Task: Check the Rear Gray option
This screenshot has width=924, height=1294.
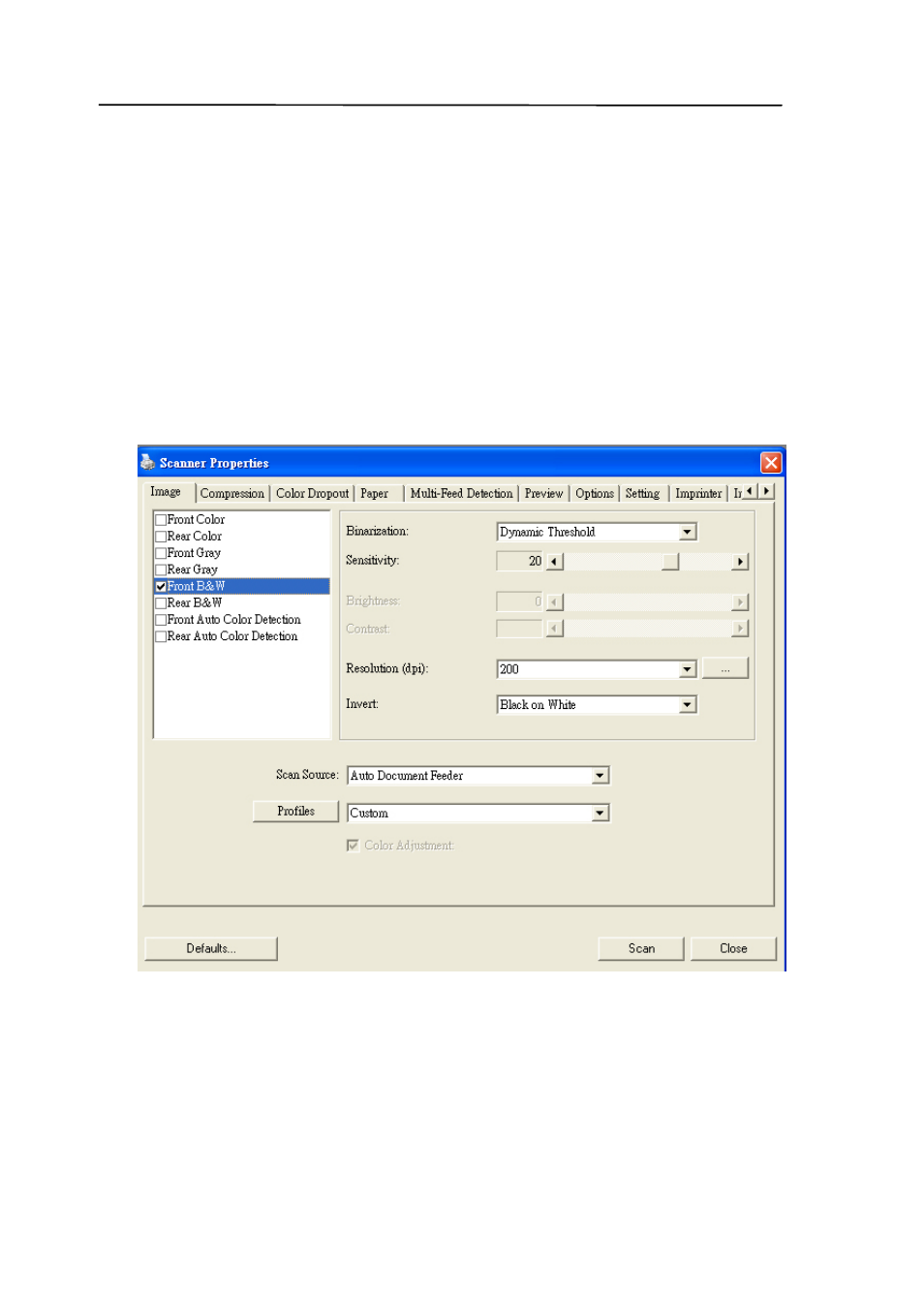Action: pyautogui.click(x=161, y=570)
